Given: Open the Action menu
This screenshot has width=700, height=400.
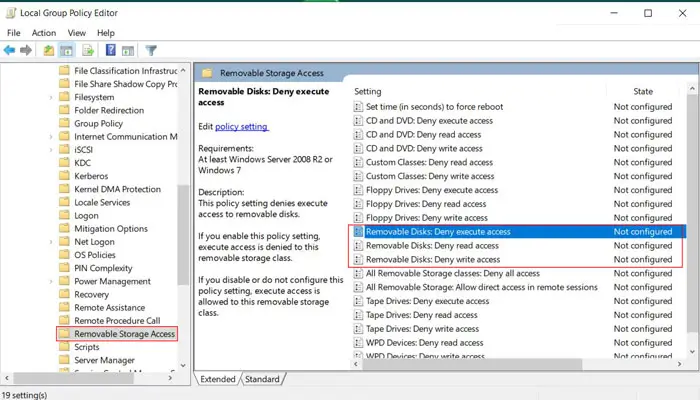Looking at the screenshot, I should 43,32.
